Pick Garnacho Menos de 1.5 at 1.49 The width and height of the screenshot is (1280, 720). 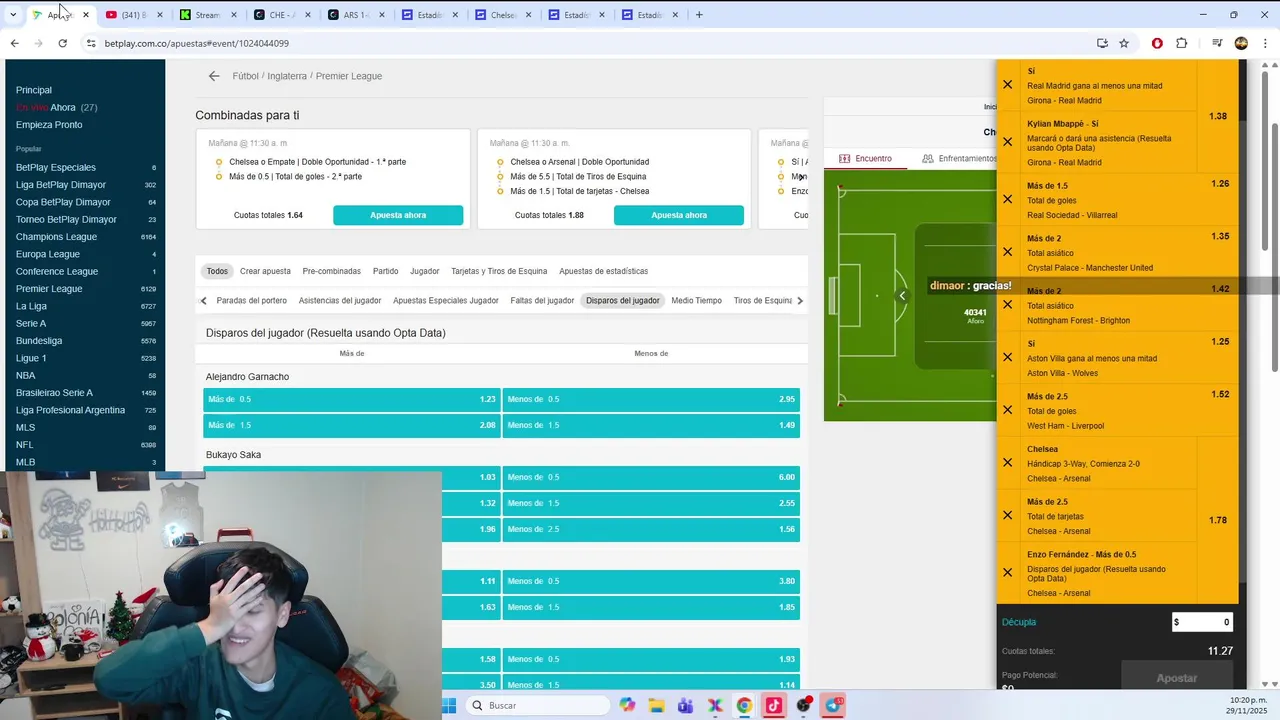pyautogui.click(x=651, y=425)
